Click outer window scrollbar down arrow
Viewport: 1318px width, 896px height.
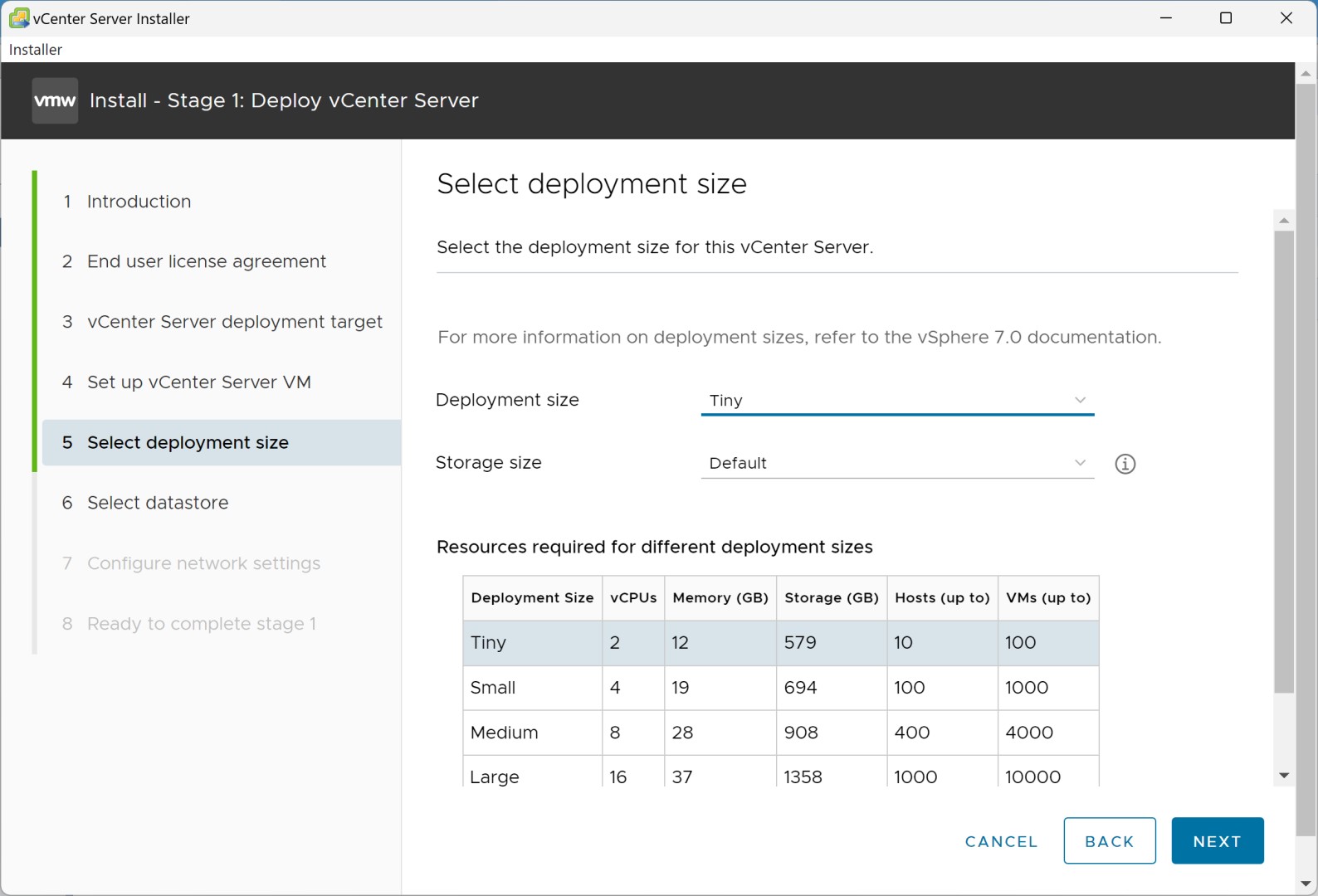1306,884
